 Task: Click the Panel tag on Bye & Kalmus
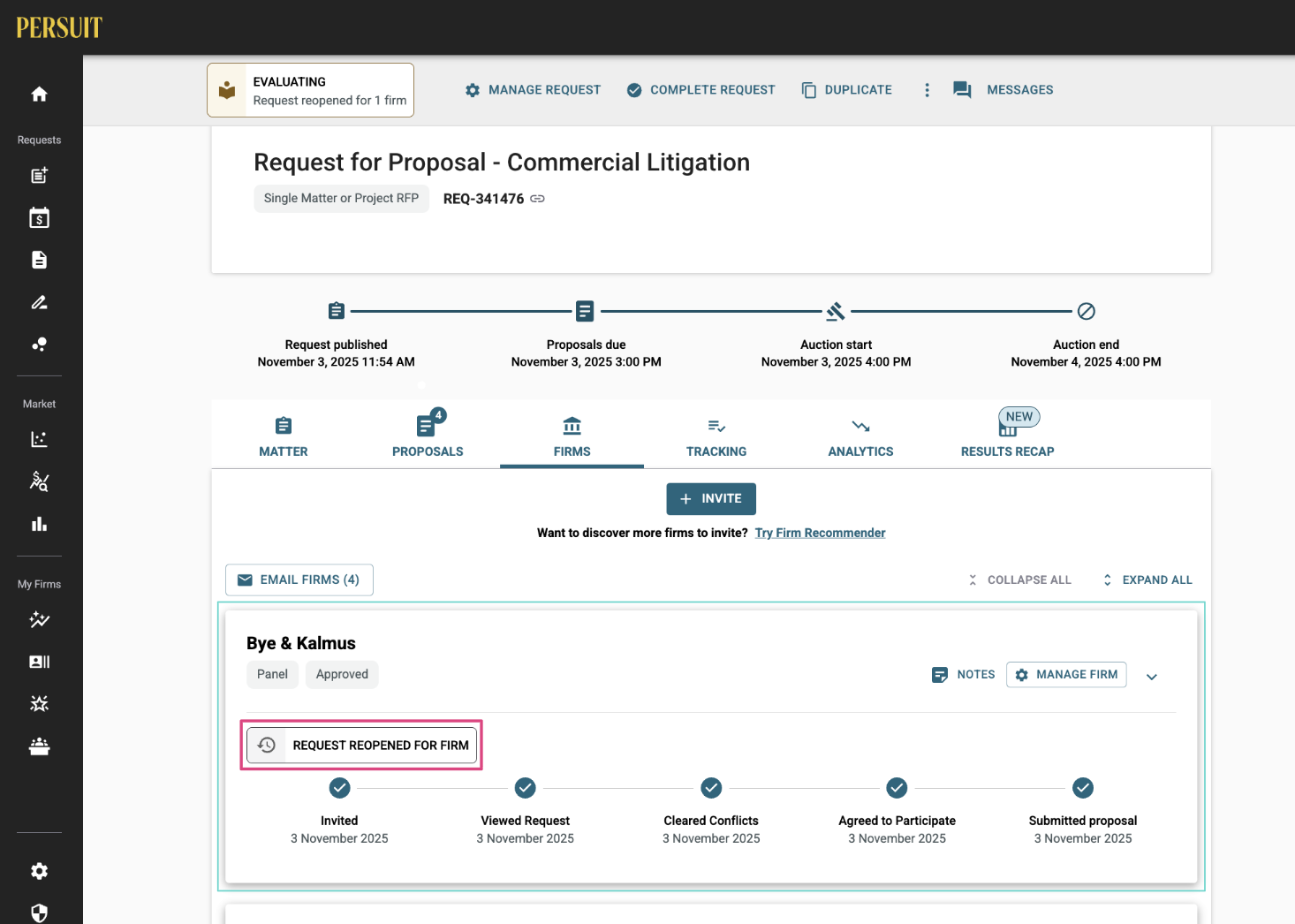[272, 675]
